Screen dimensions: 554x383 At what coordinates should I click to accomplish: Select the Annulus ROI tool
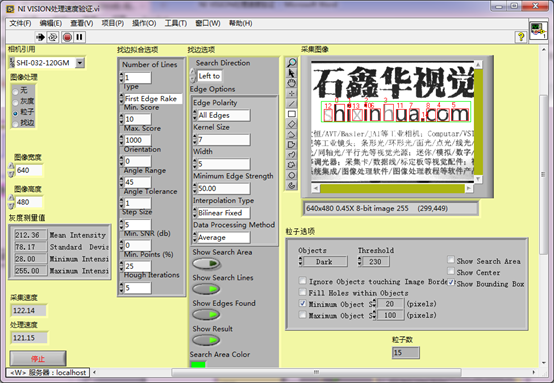pos(291,185)
